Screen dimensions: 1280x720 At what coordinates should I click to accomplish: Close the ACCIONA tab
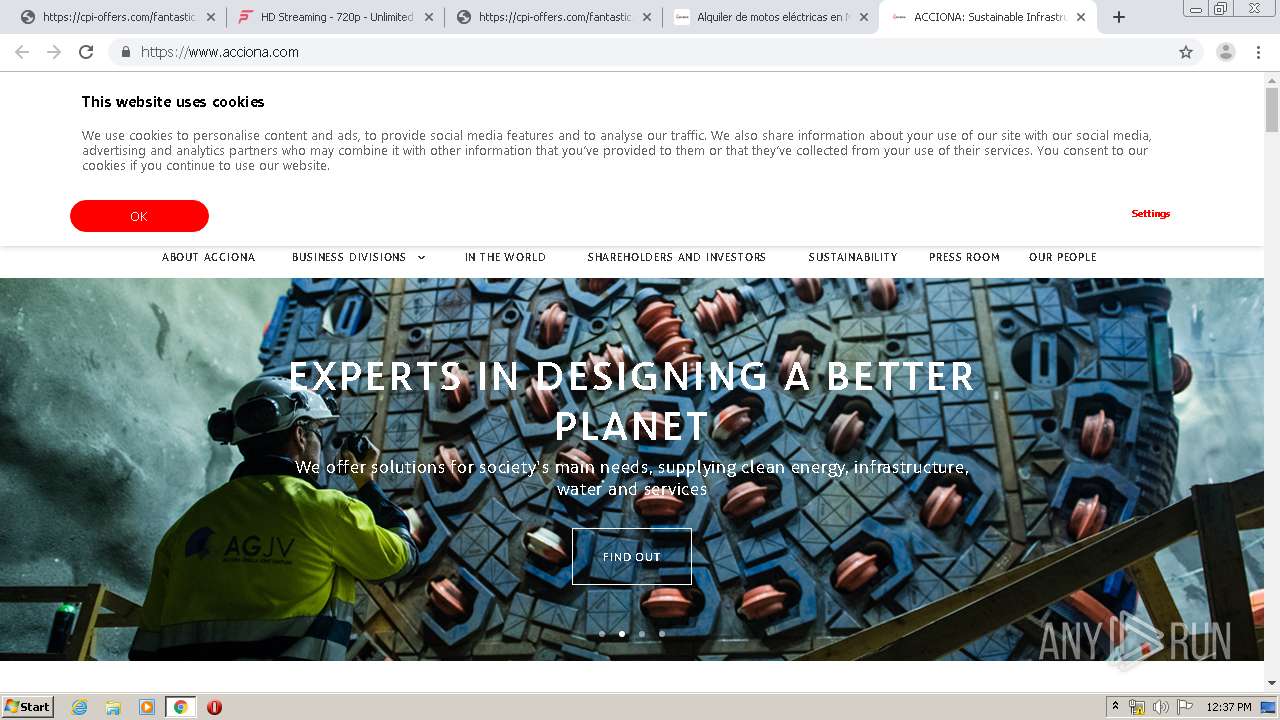click(x=1081, y=17)
